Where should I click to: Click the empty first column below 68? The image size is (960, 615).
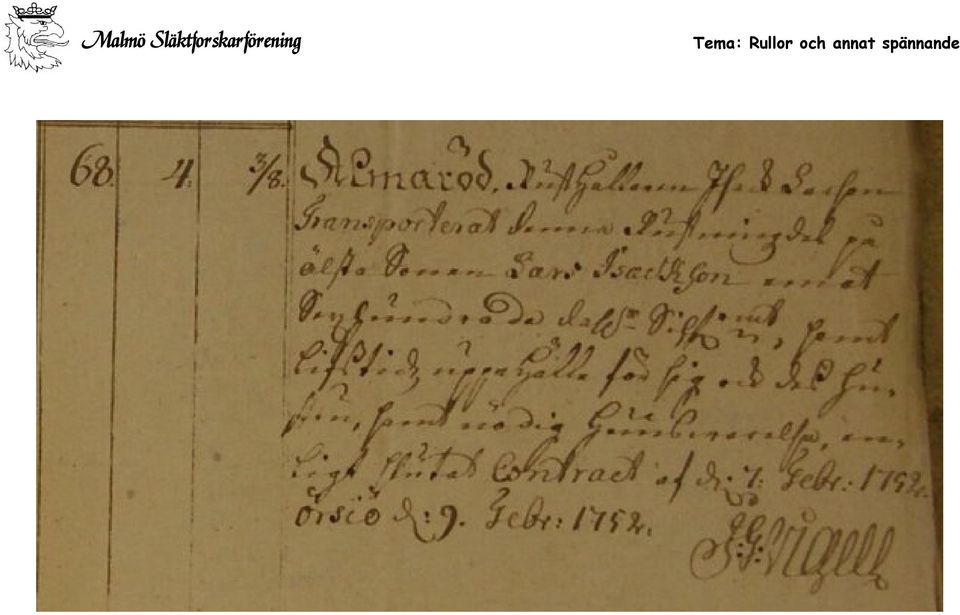click(77, 398)
